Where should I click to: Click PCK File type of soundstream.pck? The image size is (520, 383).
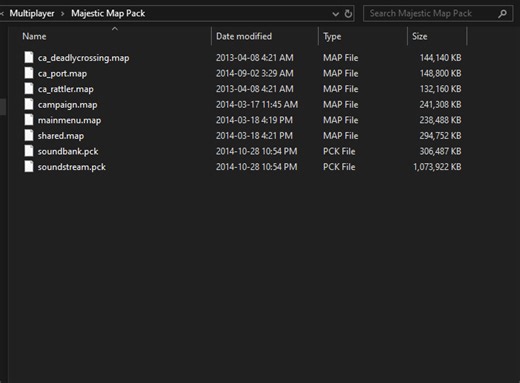point(339,167)
